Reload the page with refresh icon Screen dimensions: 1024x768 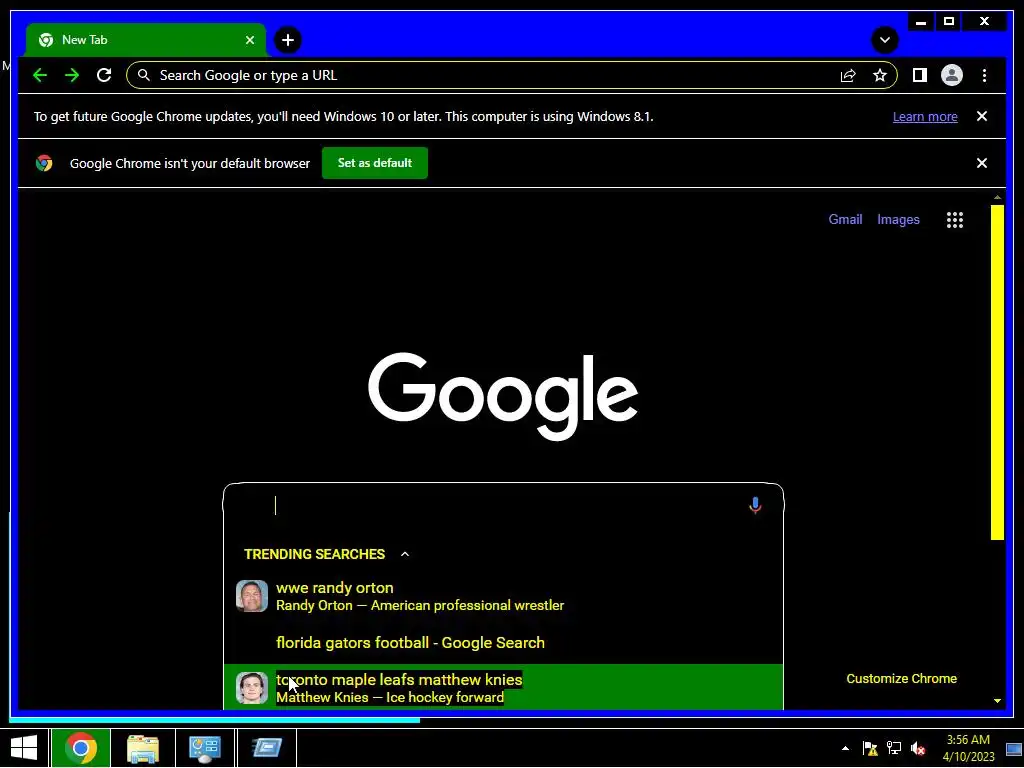click(104, 75)
